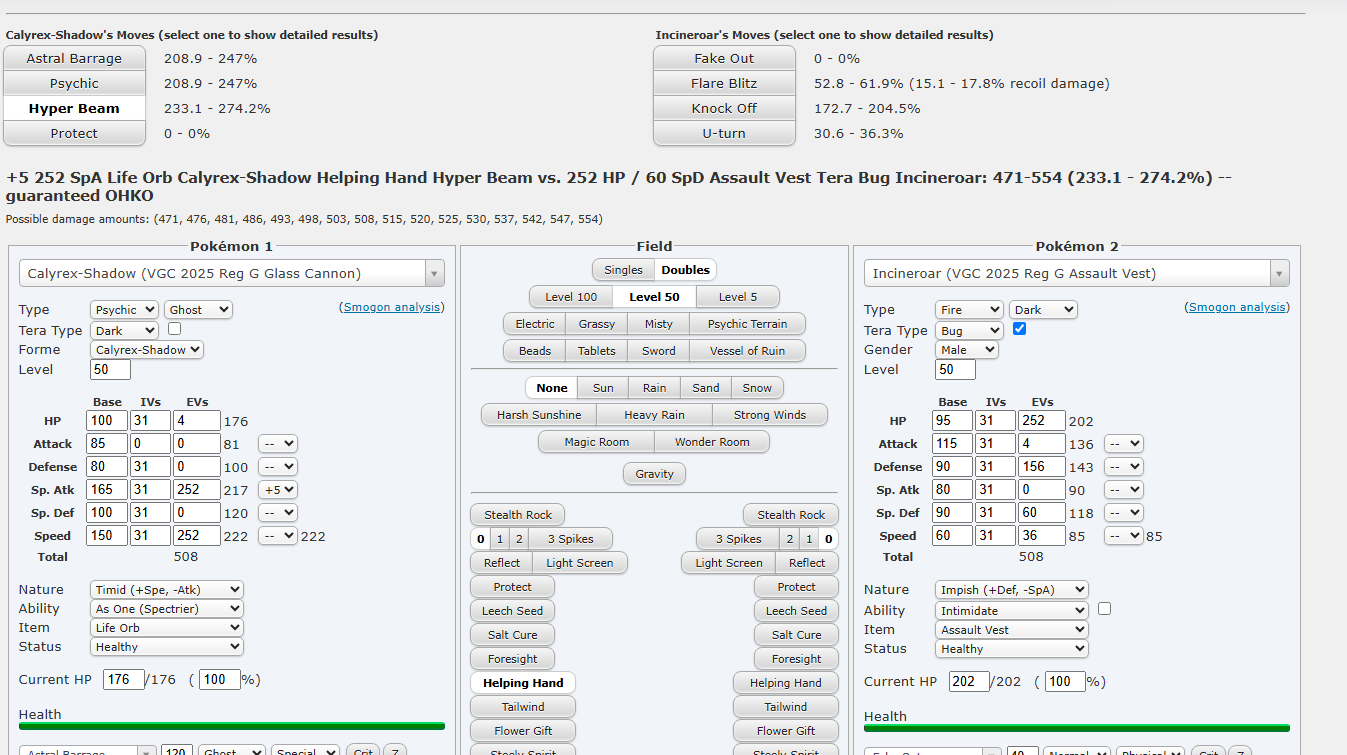This screenshot has width=1347, height=755.
Task: Open Calyrex-Shadow primary type Psychic dropdown
Action: point(124,310)
